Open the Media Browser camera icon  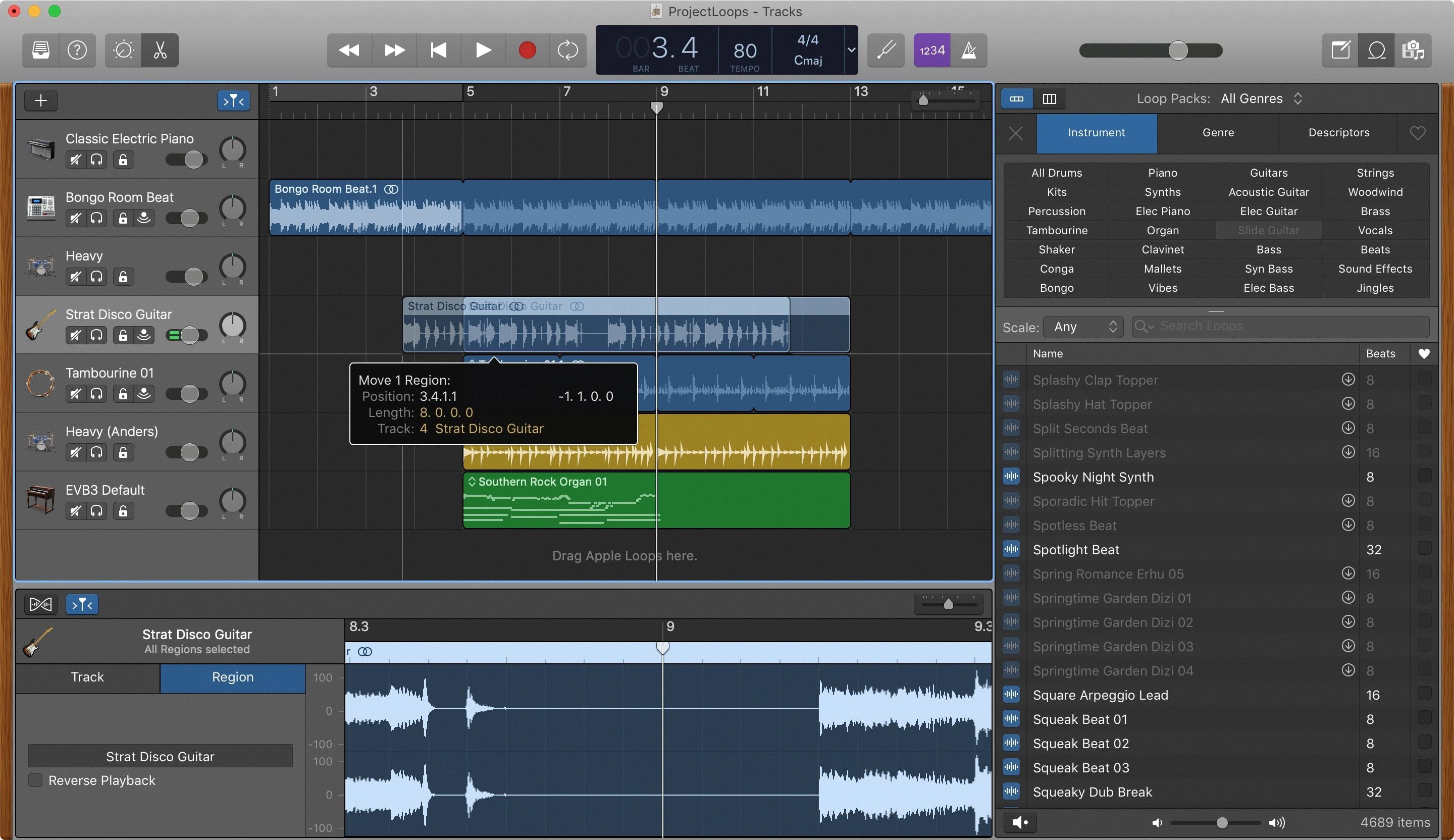pyautogui.click(x=1414, y=50)
